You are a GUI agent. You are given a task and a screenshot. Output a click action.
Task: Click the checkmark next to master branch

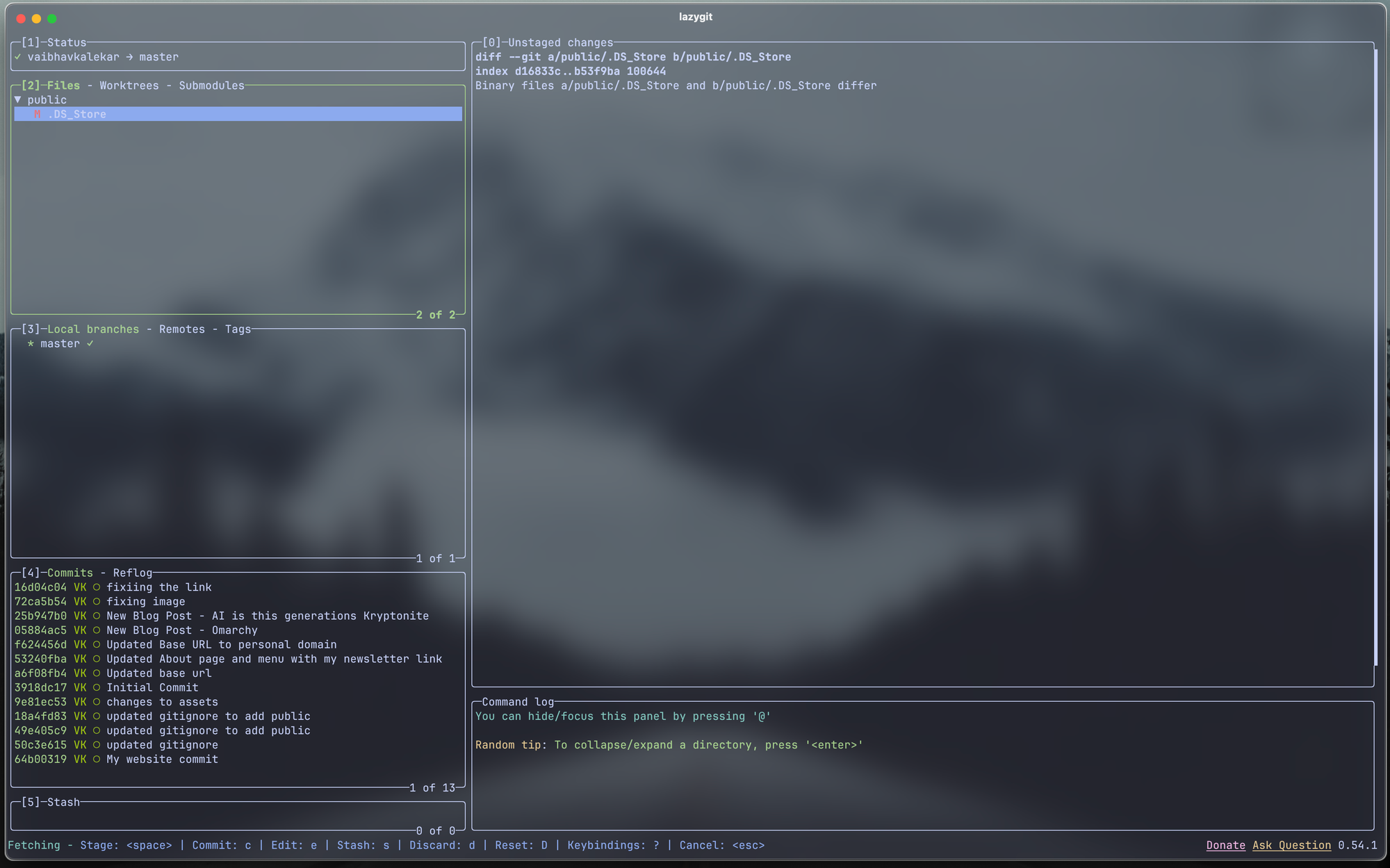pos(90,344)
